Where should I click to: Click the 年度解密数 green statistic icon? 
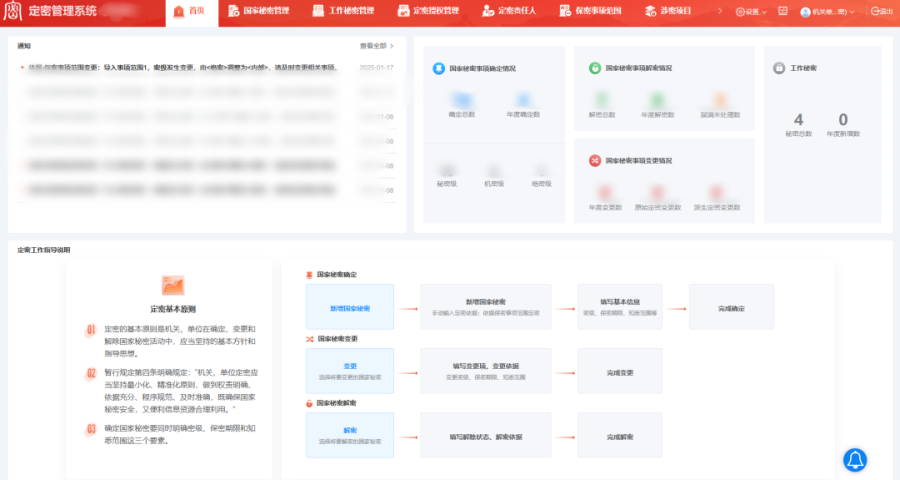657,100
